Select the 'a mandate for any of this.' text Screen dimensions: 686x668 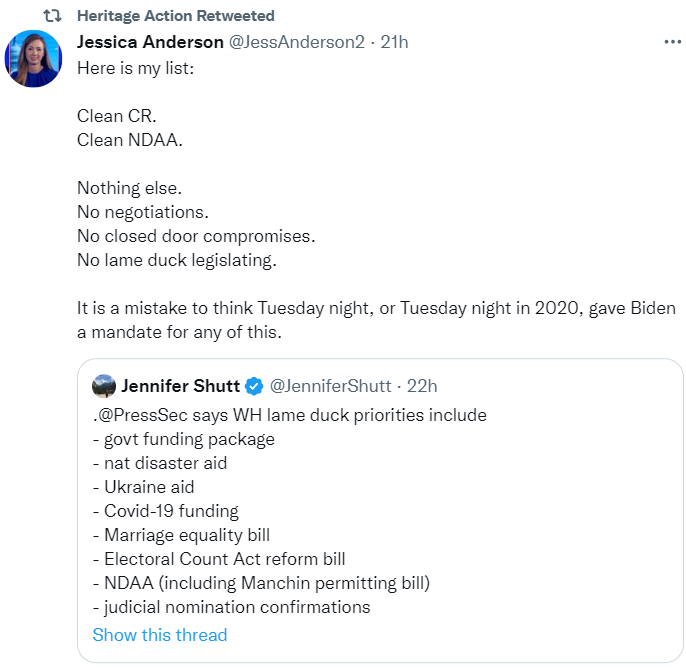[x=179, y=332]
